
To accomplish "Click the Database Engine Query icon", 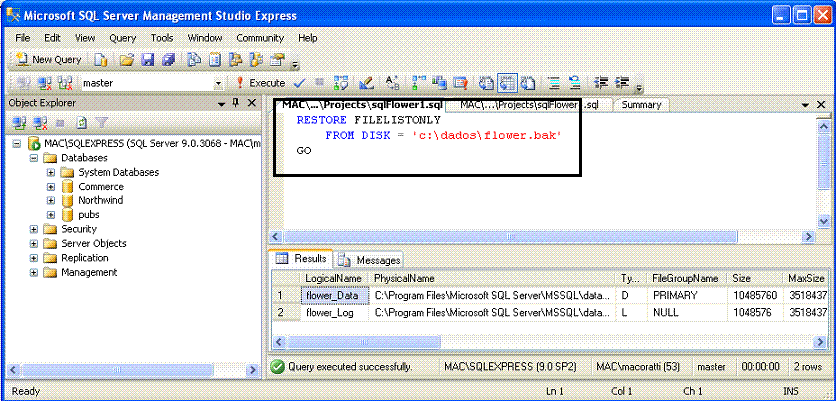I will [101, 60].
